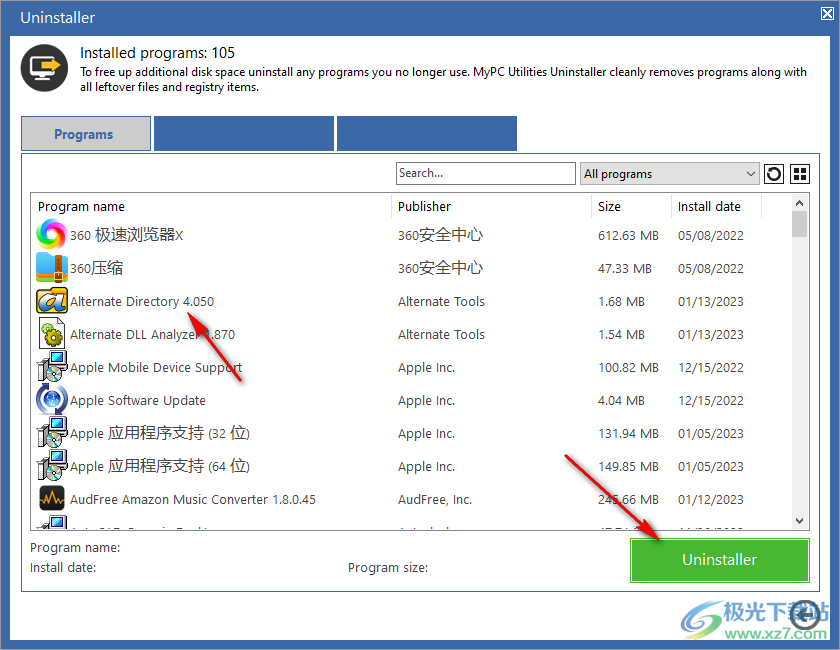Select 'Apple Software Update' row
This screenshot has height=650, width=840.
(411, 400)
